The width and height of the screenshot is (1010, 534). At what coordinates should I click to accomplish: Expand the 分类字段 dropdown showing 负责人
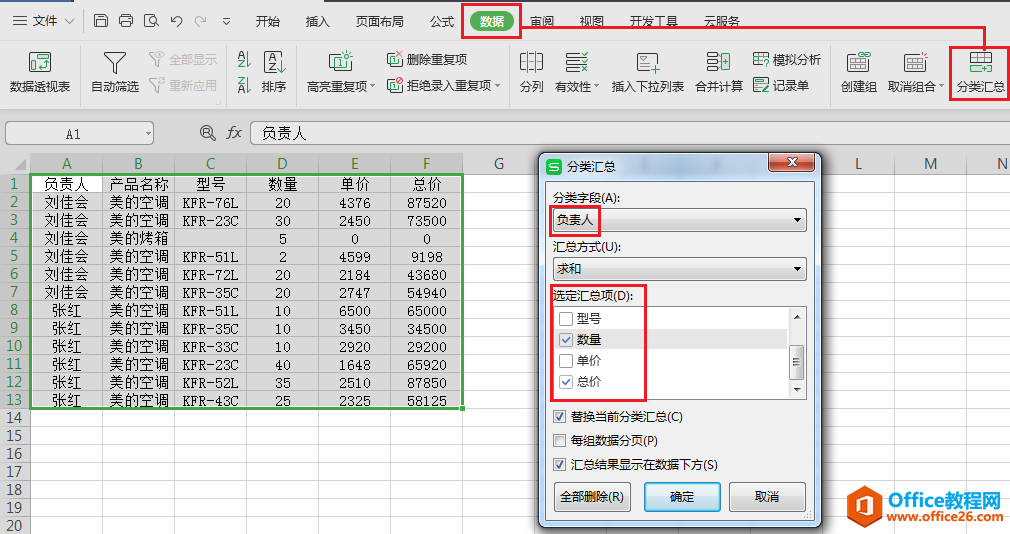point(797,220)
